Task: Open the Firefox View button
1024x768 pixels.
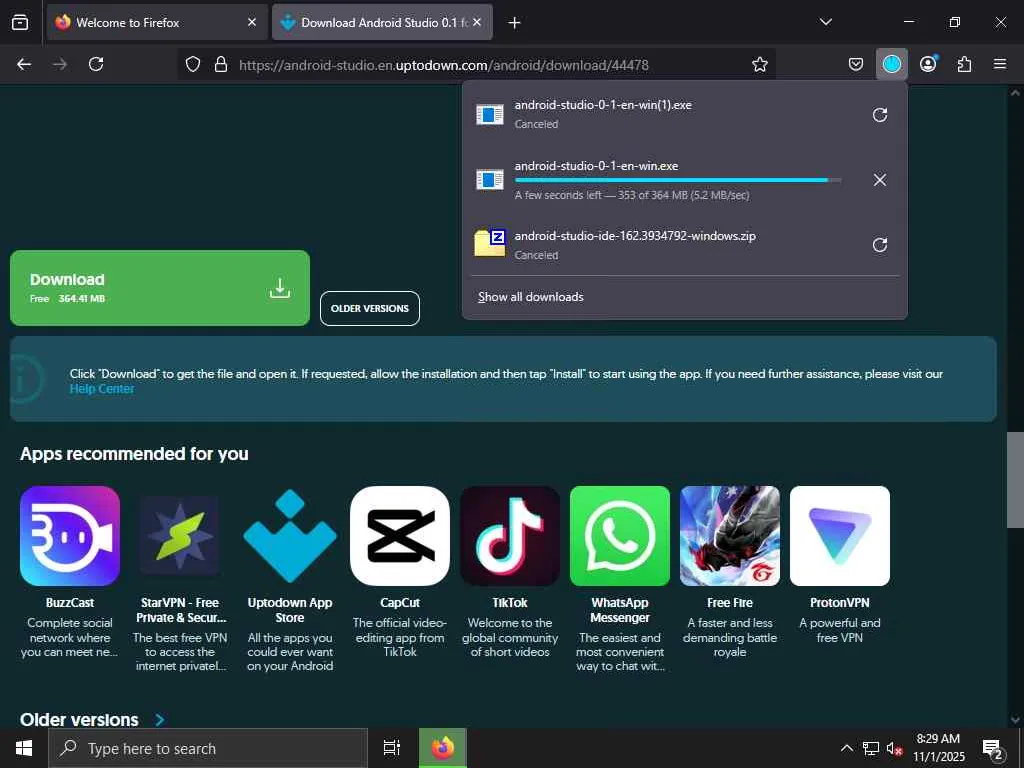Action: point(20,22)
